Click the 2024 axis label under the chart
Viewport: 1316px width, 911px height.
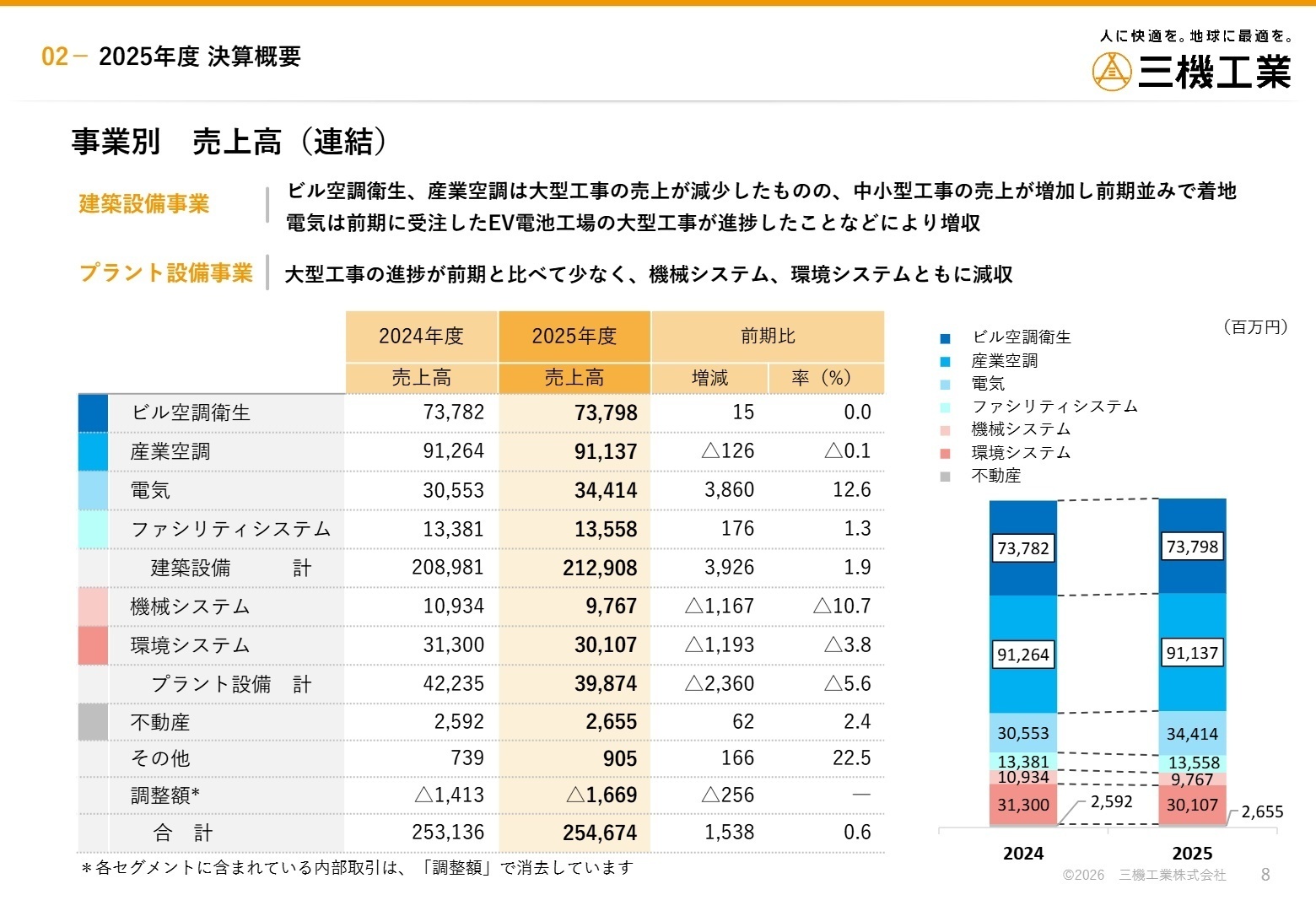click(x=1023, y=854)
